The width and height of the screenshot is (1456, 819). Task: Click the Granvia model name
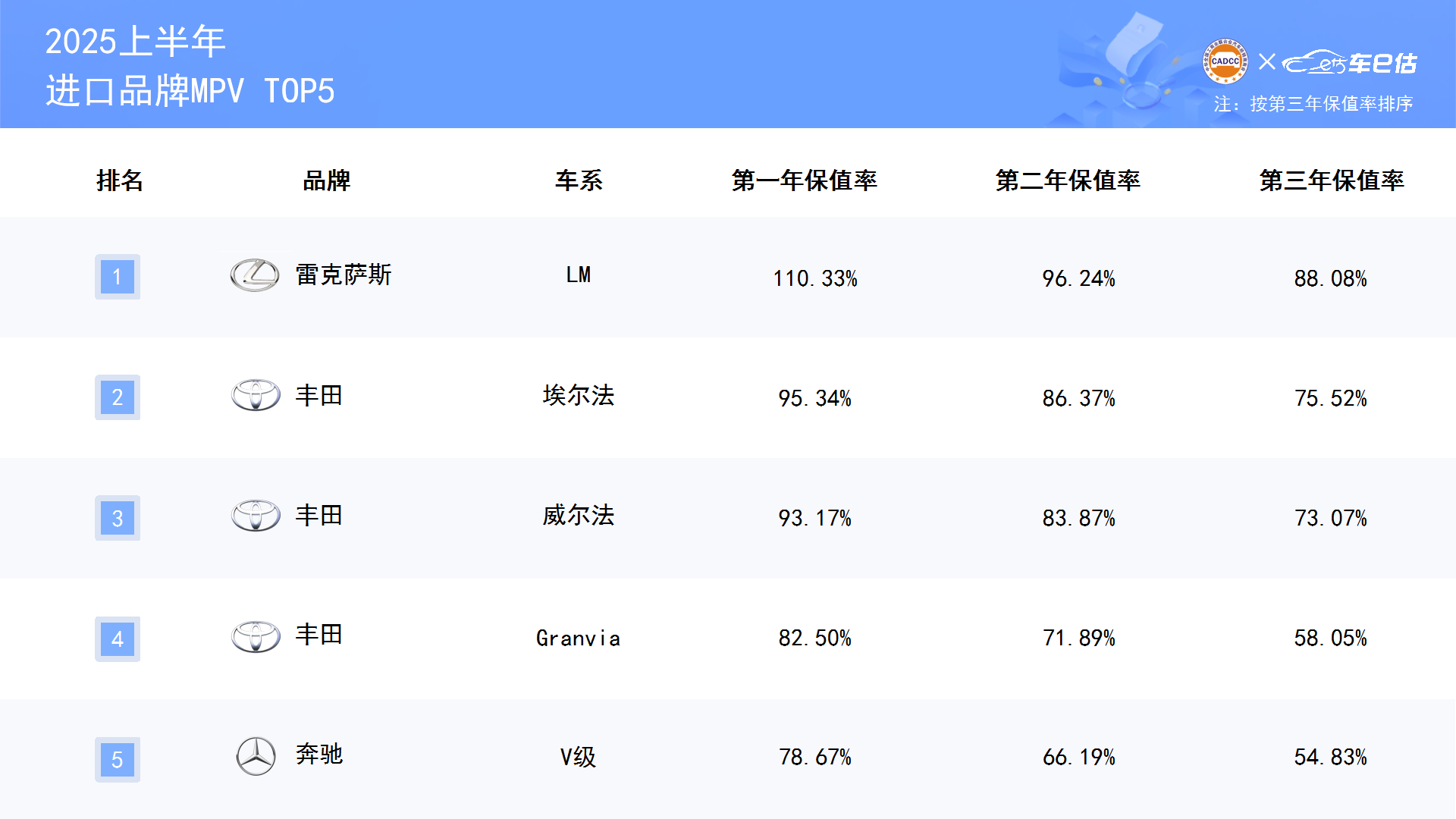[x=579, y=639]
